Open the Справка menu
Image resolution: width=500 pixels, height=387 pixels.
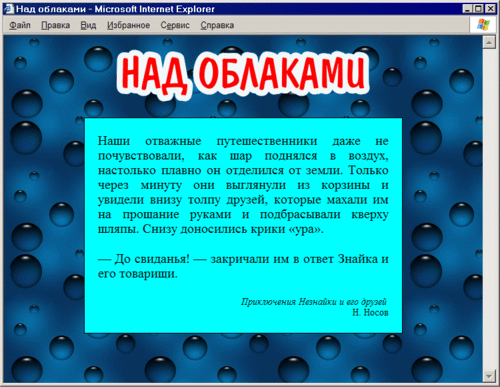[x=217, y=25]
